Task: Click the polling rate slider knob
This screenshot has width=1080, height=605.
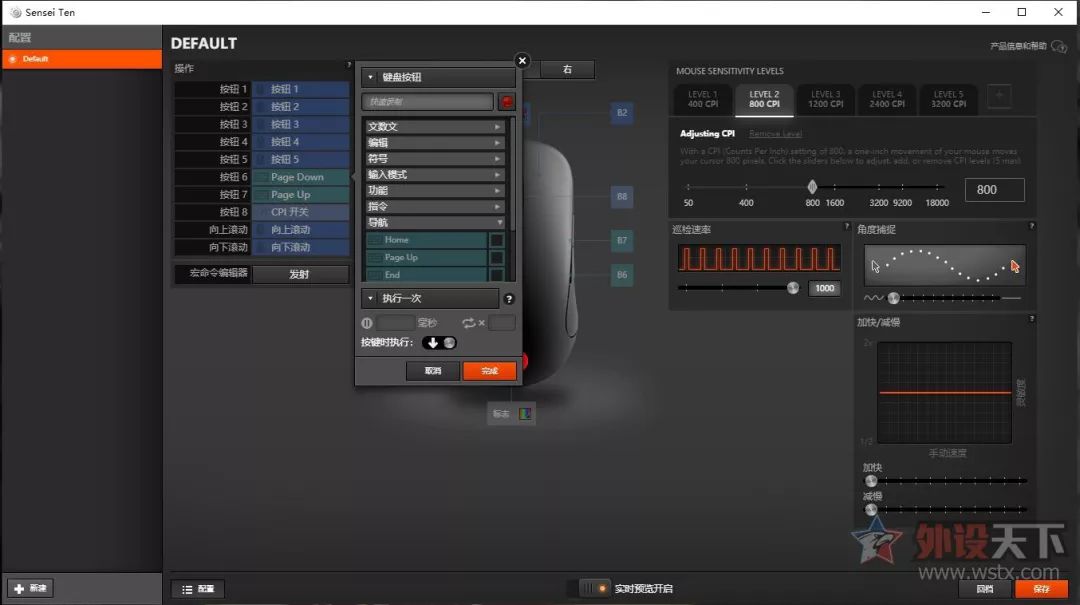Action: click(793, 288)
